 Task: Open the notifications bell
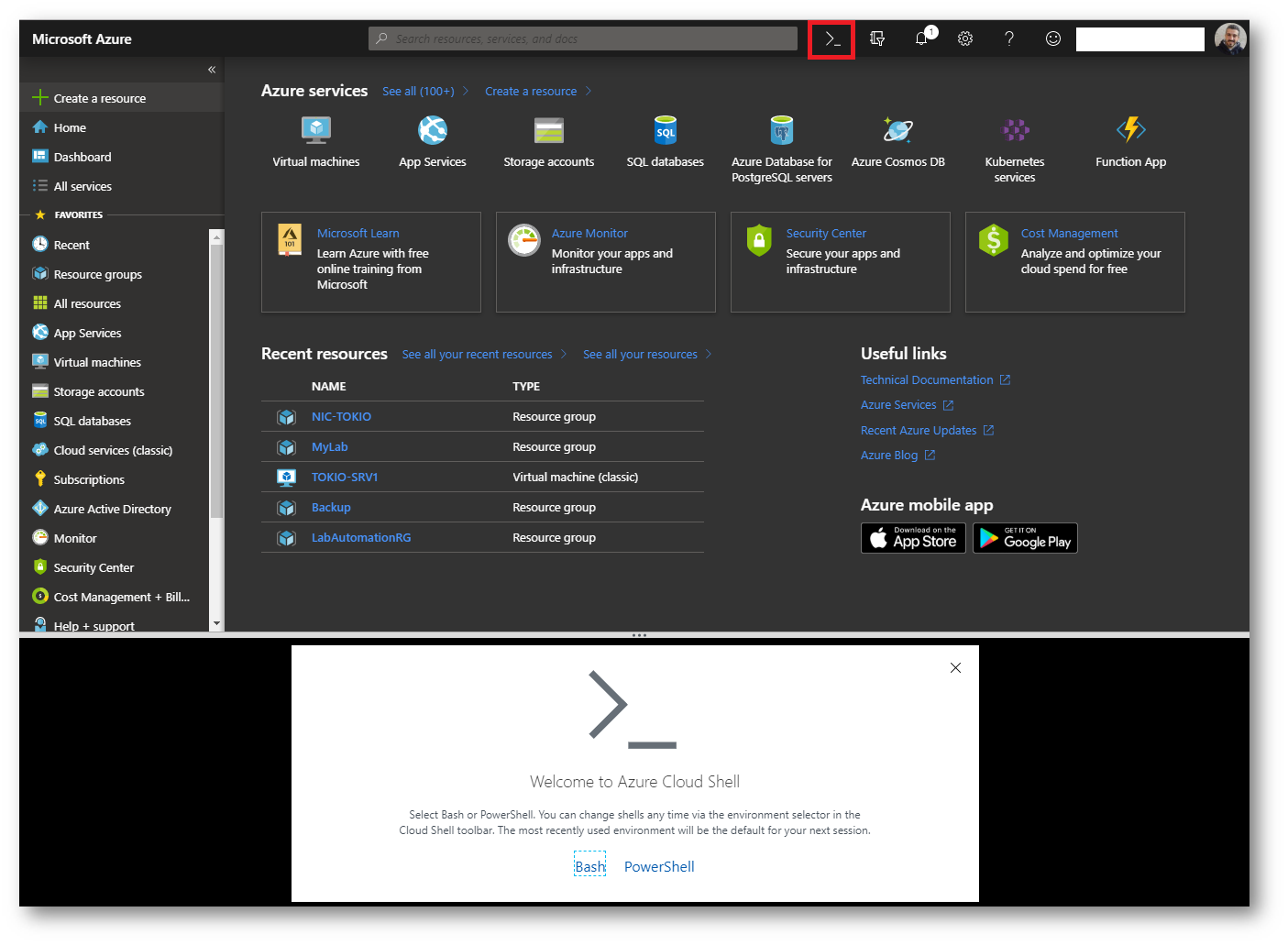tap(922, 38)
